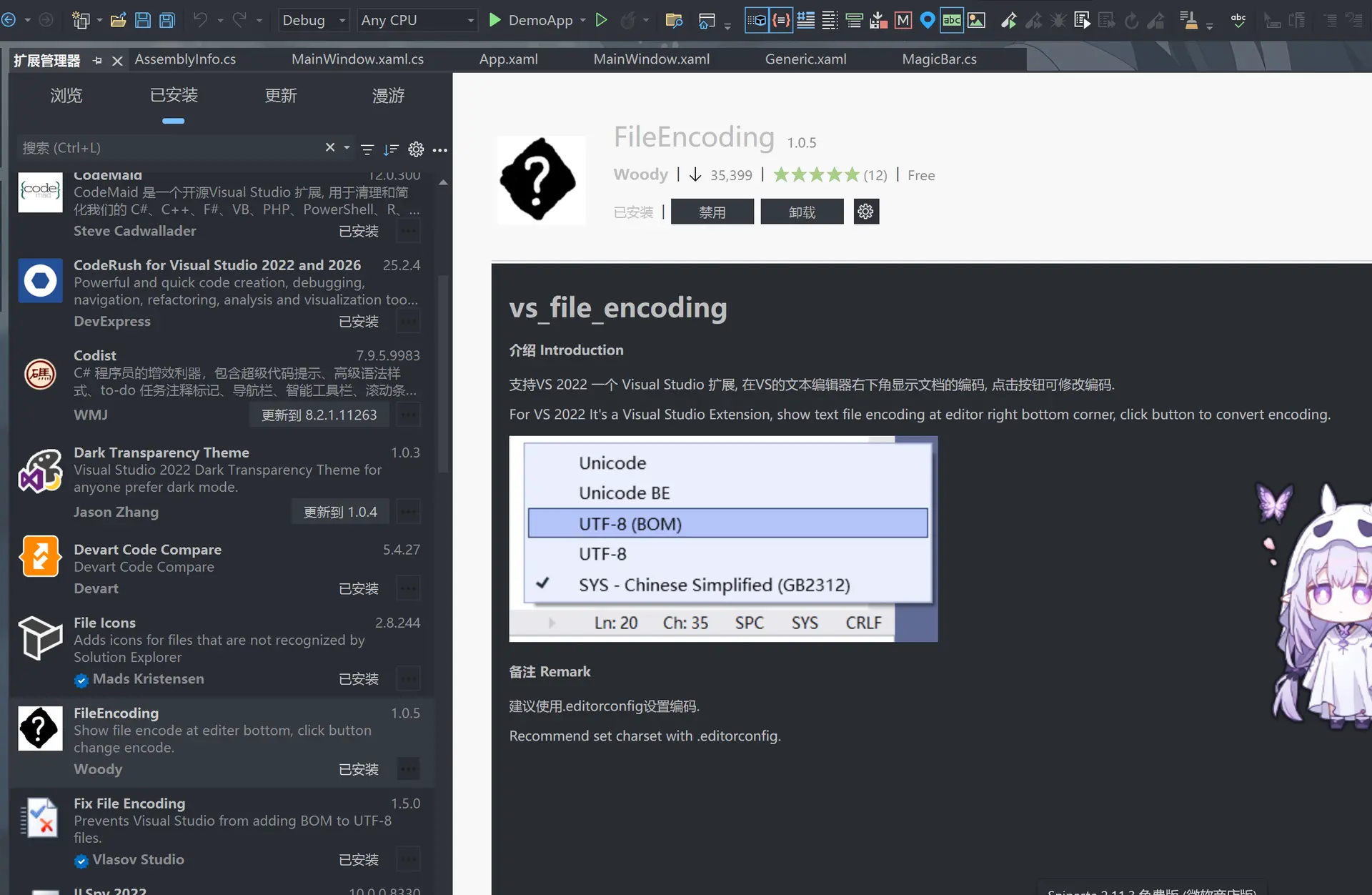Switch to the 更新 tab

click(281, 95)
